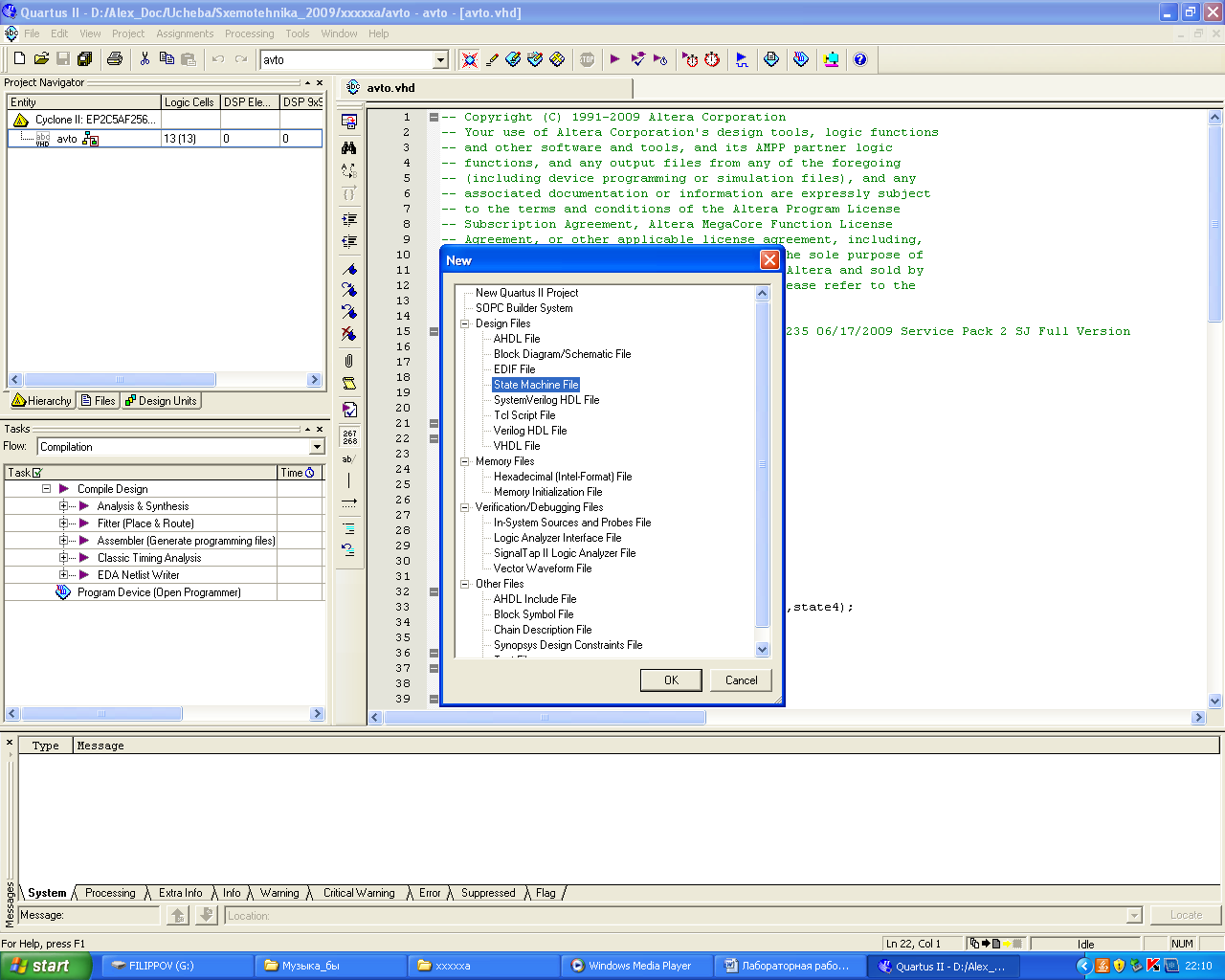This screenshot has height=980, width=1225.
Task: Click the Clear All Bookmarks red-X flag icon
Action: [x=349, y=334]
